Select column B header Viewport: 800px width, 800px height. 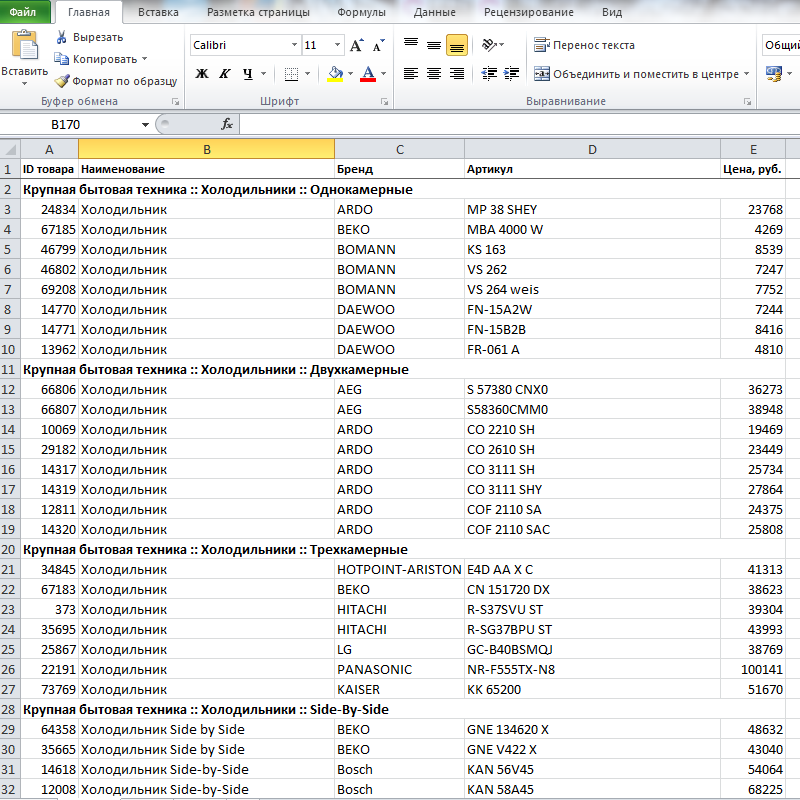207,149
